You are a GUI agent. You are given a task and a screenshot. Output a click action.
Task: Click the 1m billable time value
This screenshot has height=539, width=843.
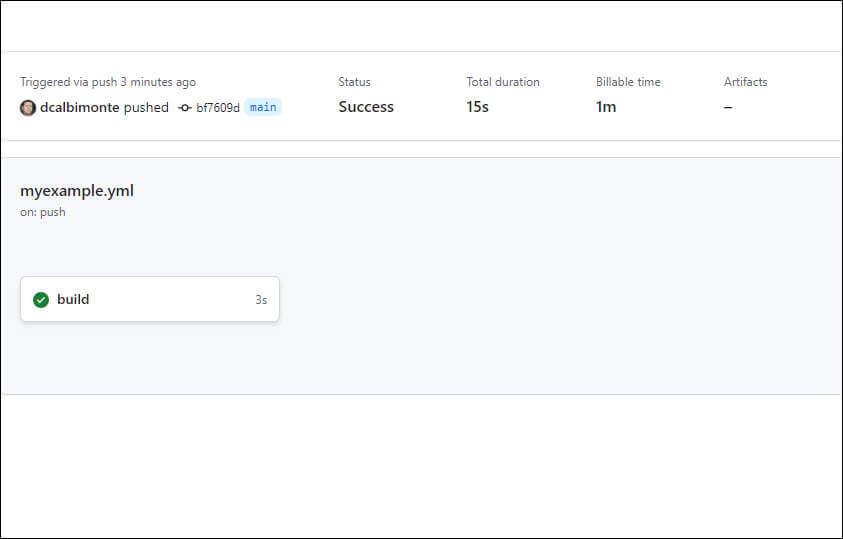click(606, 107)
